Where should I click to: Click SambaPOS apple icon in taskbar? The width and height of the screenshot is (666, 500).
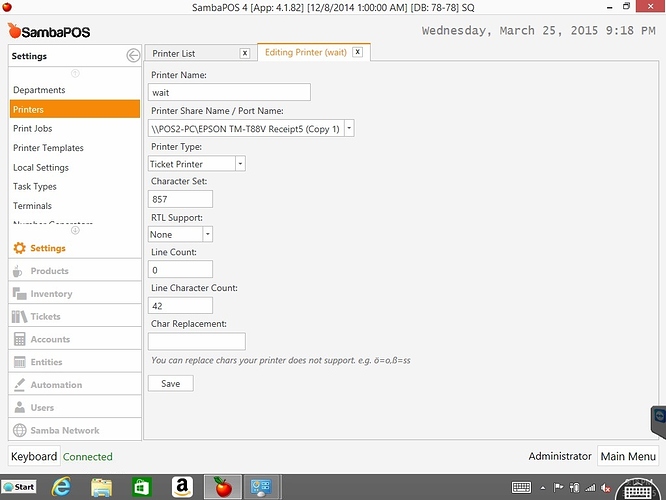click(x=223, y=487)
